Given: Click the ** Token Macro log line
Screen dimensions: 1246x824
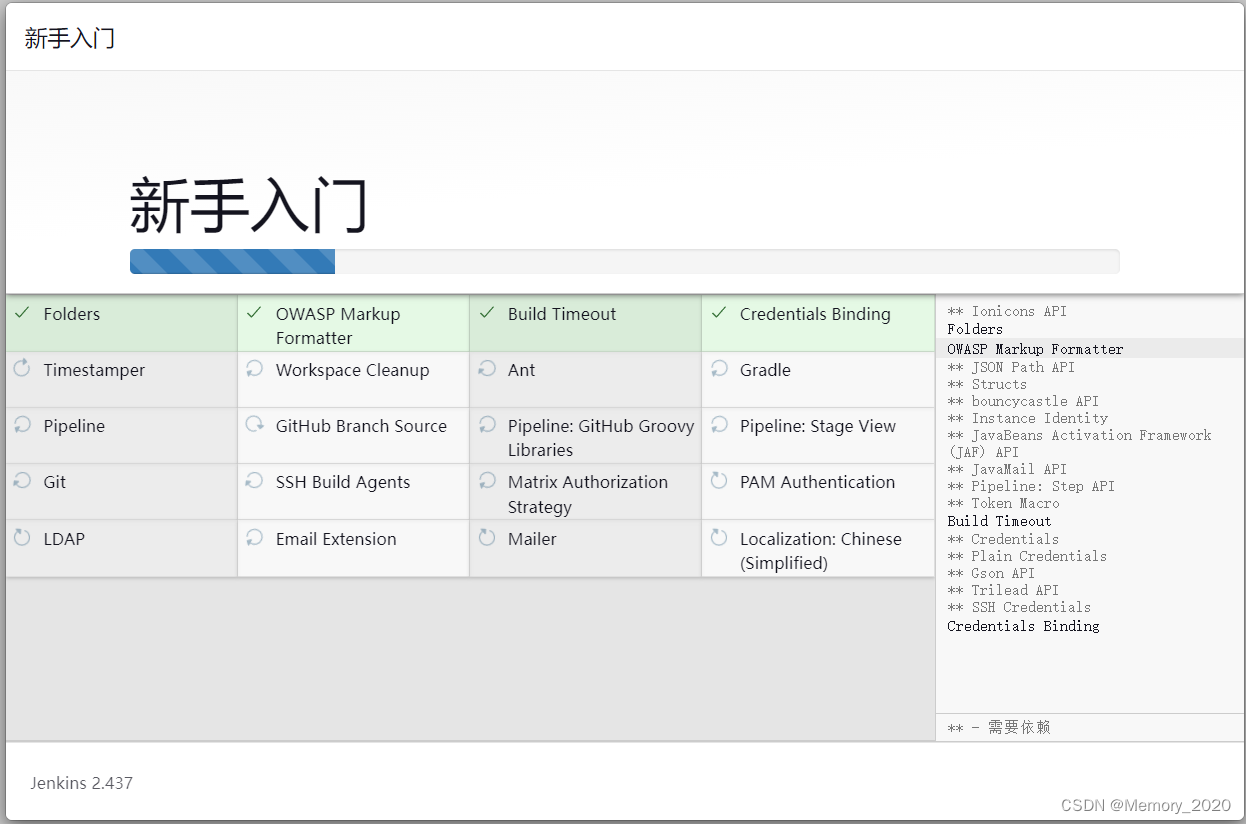Looking at the screenshot, I should pos(1003,503).
